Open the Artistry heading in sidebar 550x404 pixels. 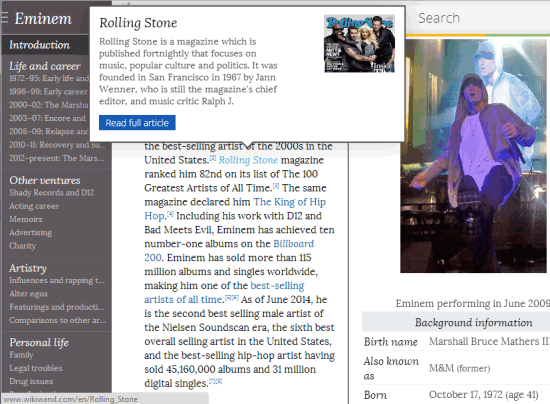28,268
